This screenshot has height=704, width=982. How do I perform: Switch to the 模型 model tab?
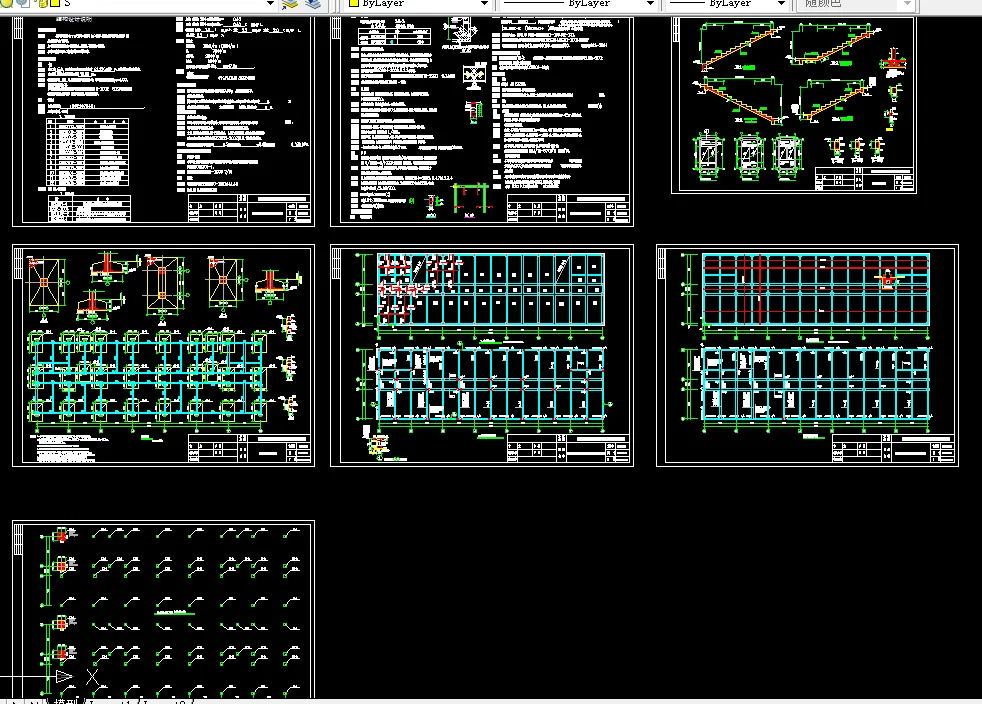click(66, 701)
